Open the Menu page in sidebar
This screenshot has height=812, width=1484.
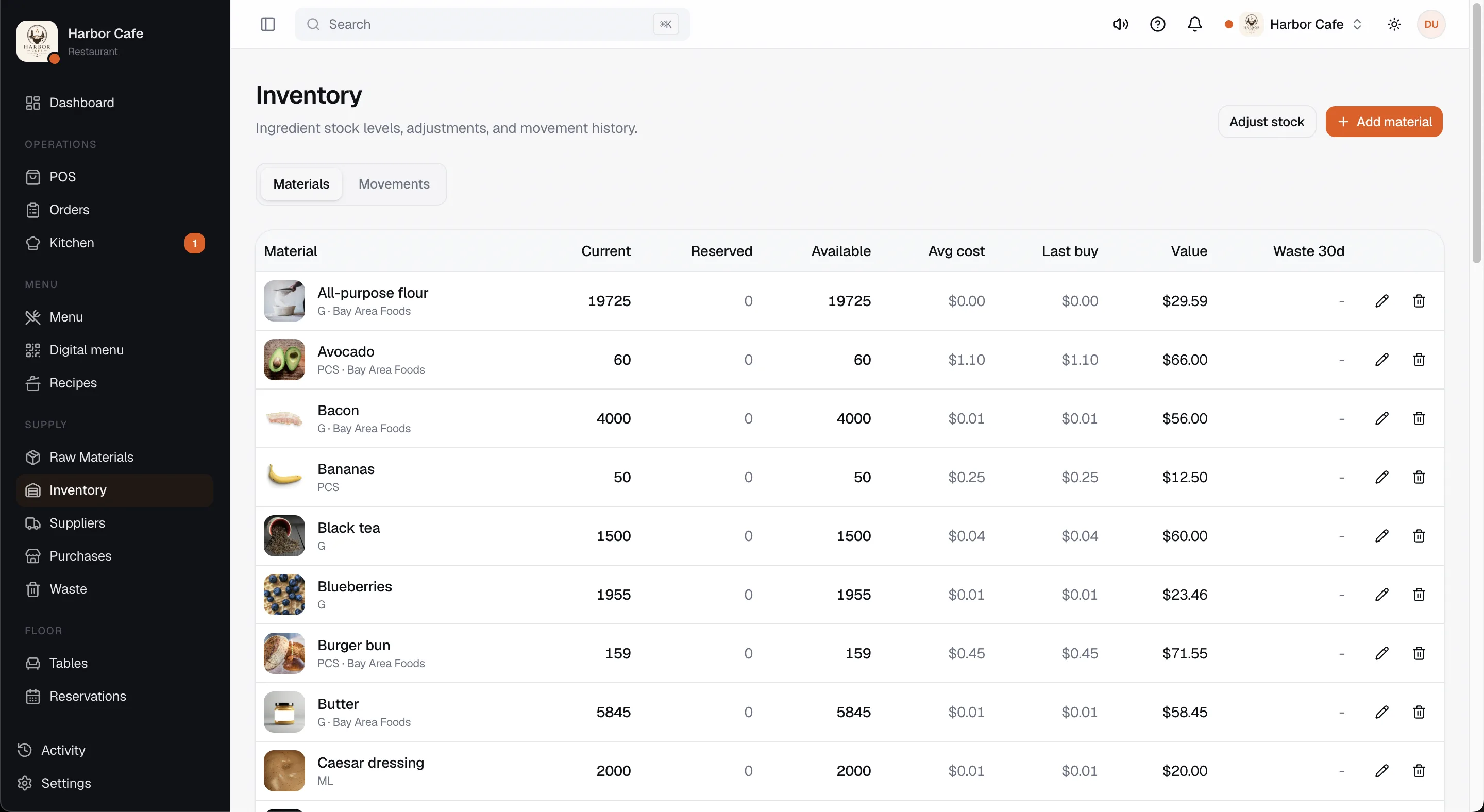(114, 317)
